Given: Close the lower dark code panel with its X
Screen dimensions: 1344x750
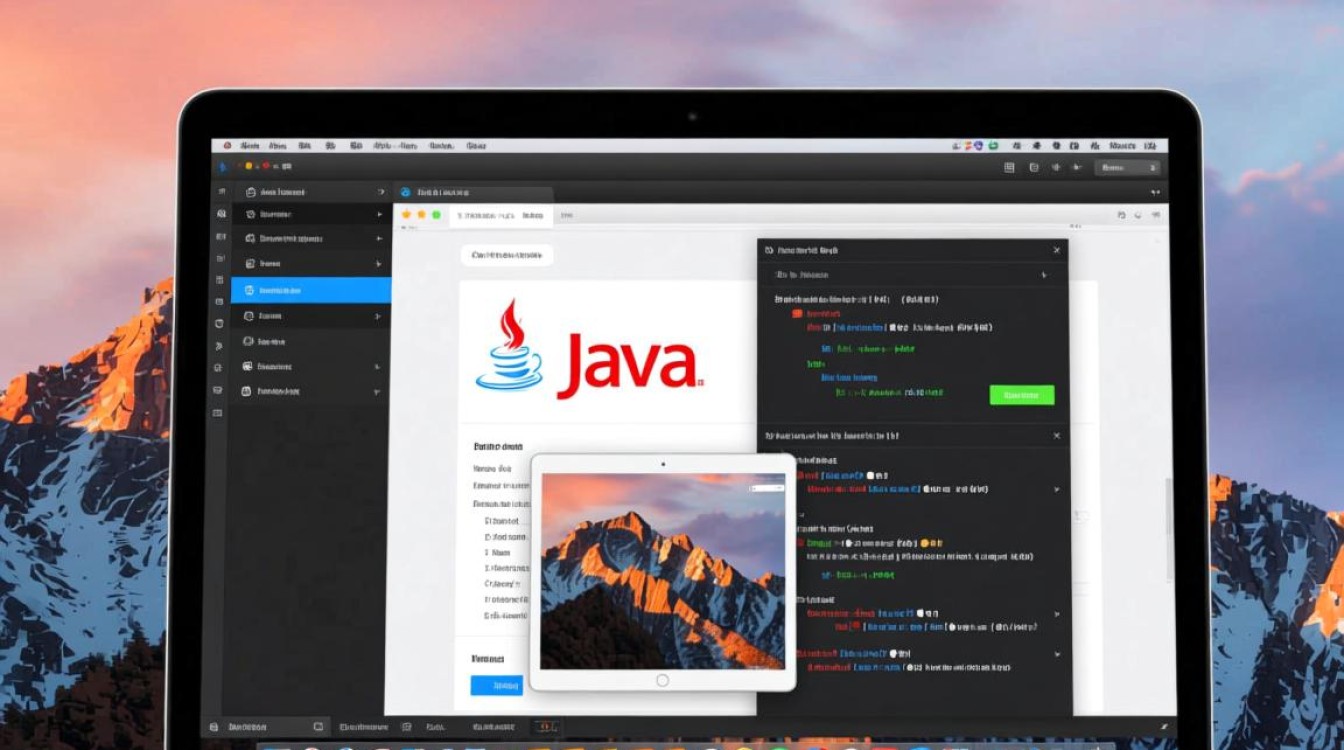Looking at the screenshot, I should (1056, 436).
